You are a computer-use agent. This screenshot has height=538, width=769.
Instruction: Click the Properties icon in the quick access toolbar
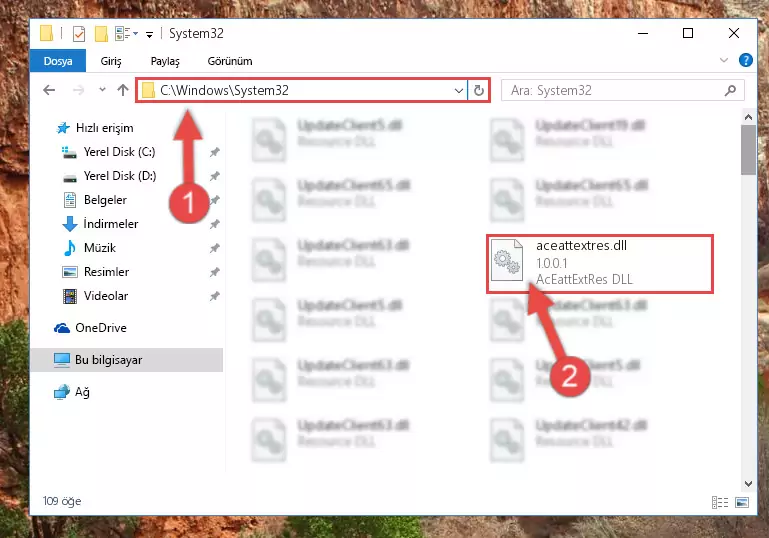point(78,33)
